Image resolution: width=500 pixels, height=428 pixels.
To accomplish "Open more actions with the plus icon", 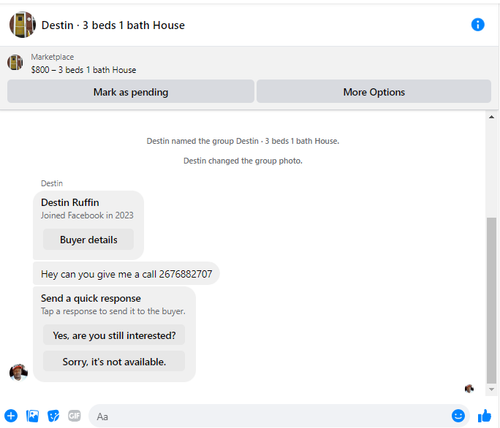I will [11, 416].
